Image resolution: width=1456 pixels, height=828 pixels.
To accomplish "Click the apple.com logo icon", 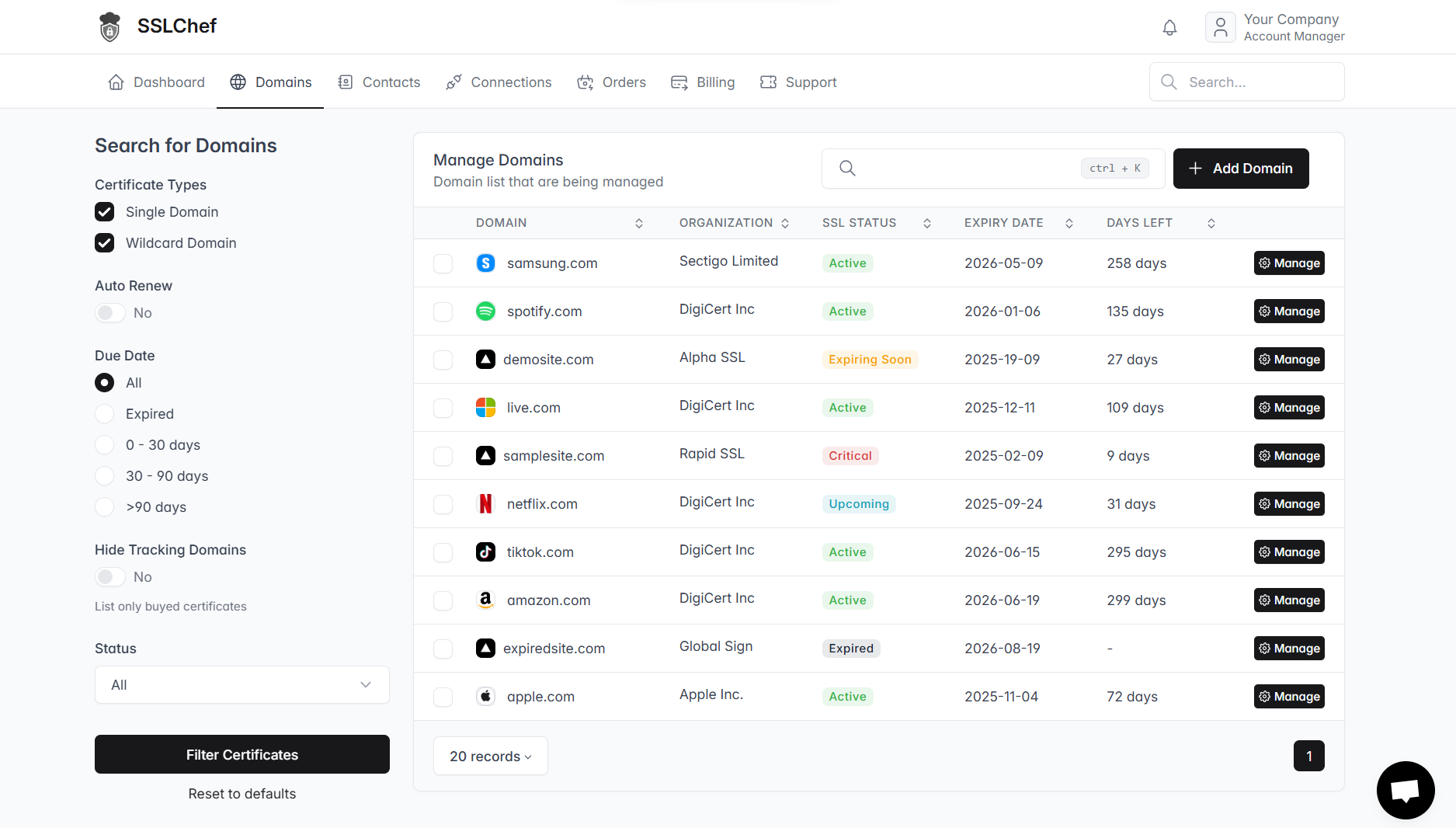I will coord(485,697).
